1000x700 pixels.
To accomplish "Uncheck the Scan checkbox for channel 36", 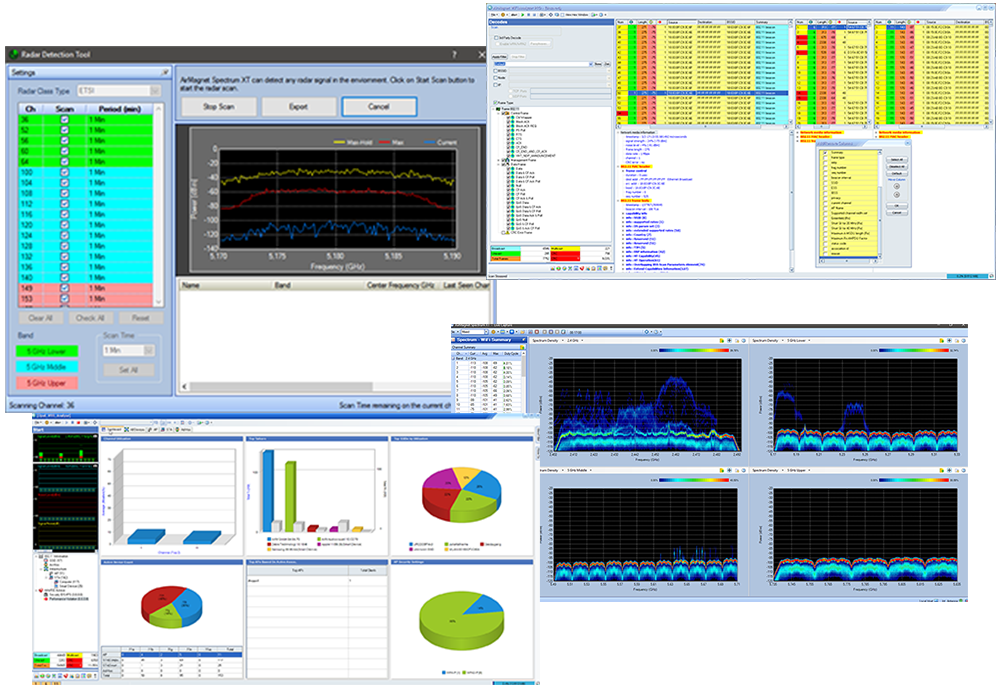I will (x=64, y=120).
